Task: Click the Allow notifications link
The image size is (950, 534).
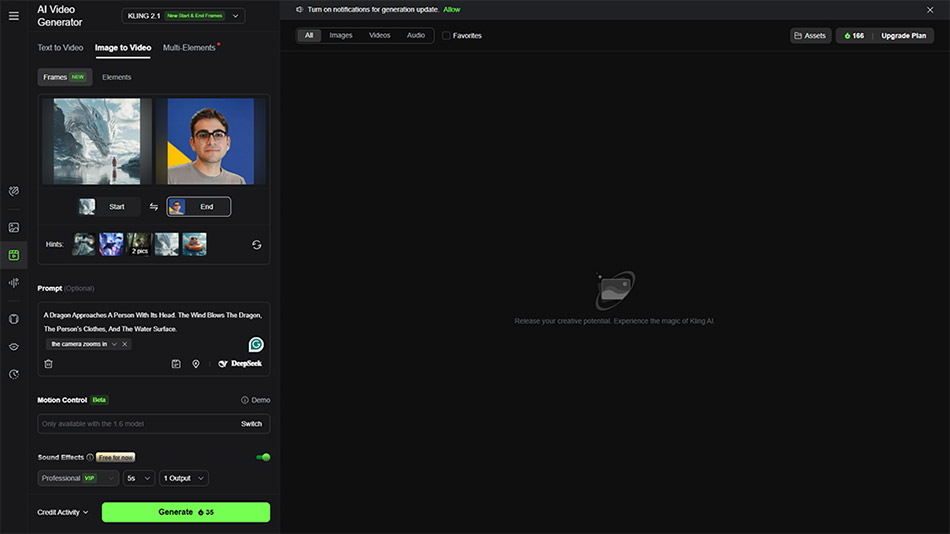Action: (x=451, y=10)
